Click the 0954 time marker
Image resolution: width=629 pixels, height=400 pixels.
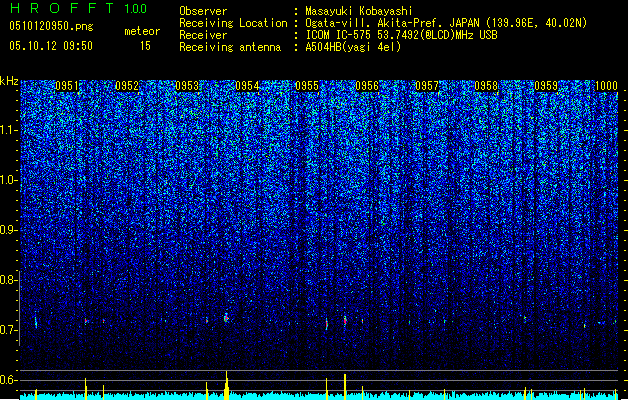[247, 85]
